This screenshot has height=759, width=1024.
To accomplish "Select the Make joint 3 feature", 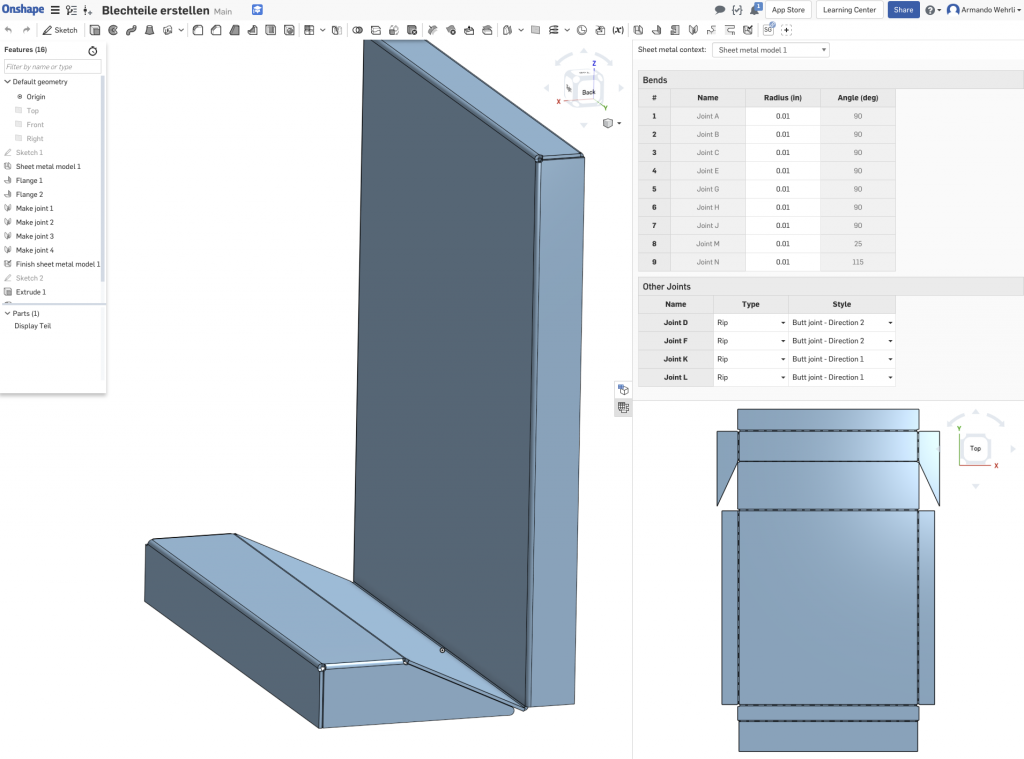I will [x=35, y=236].
